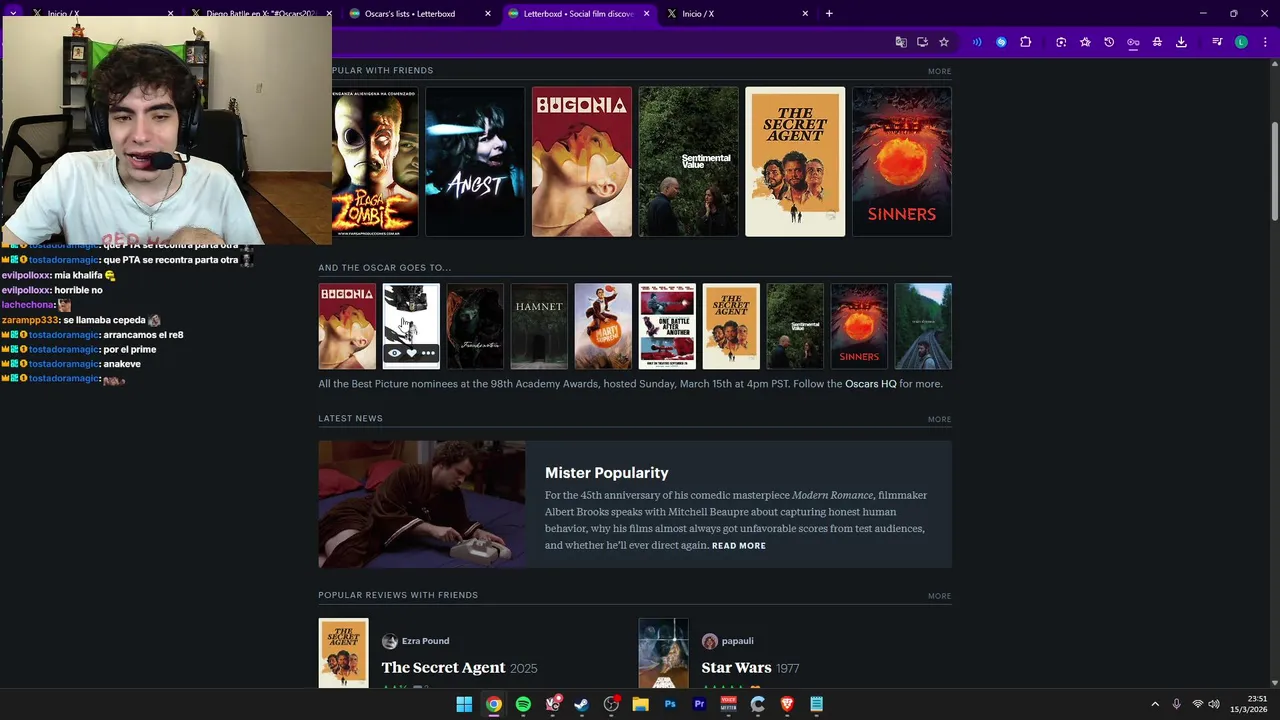
Task: Switch to the Oscars's lists Letterboxd tab
Action: pyautogui.click(x=421, y=14)
